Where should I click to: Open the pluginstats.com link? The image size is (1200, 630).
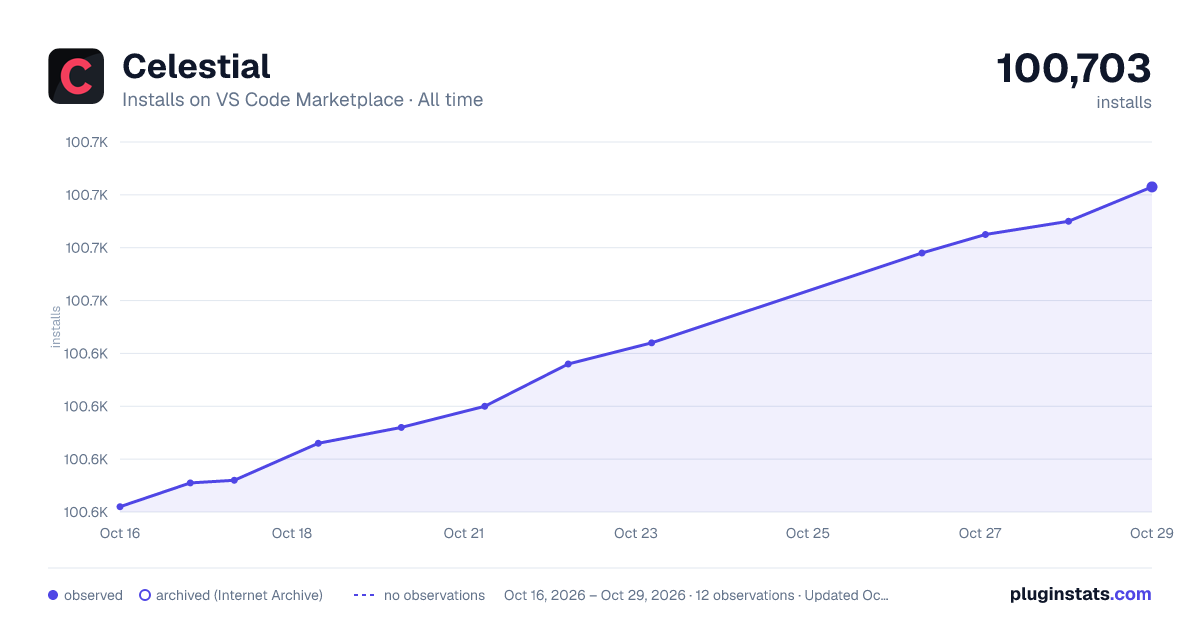coord(1081,594)
